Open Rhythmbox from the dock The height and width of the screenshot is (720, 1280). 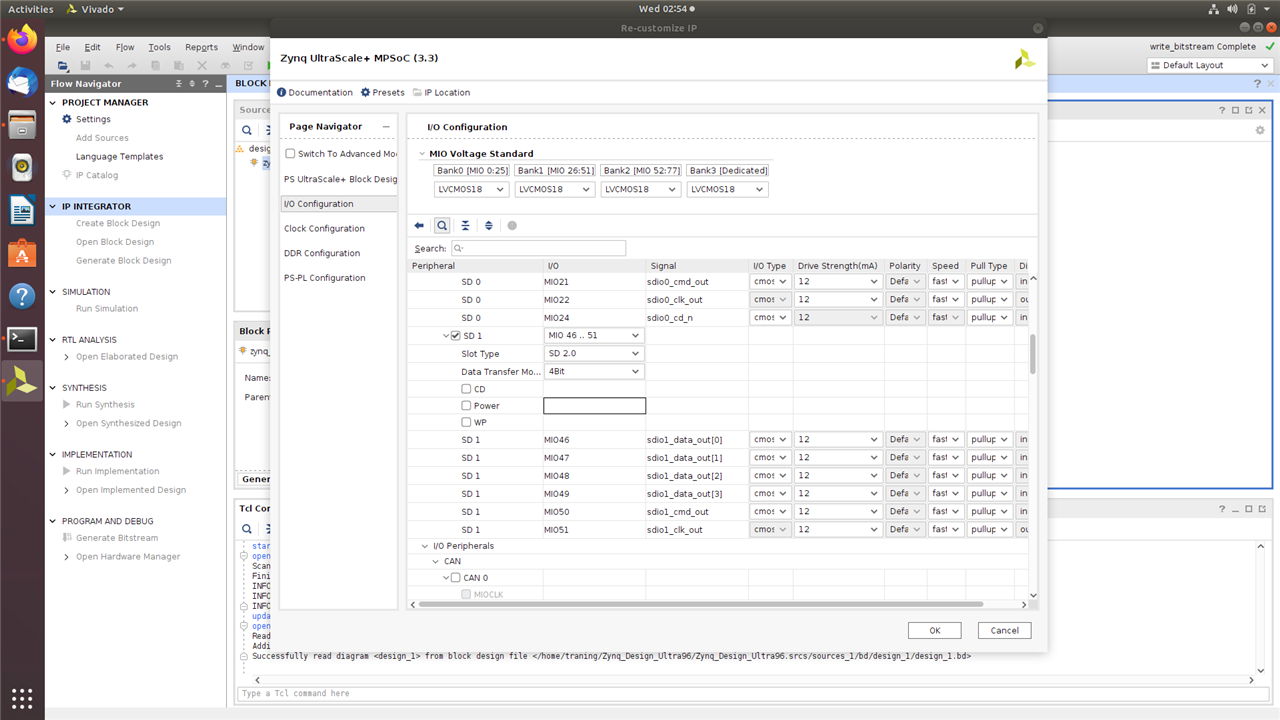point(22,167)
